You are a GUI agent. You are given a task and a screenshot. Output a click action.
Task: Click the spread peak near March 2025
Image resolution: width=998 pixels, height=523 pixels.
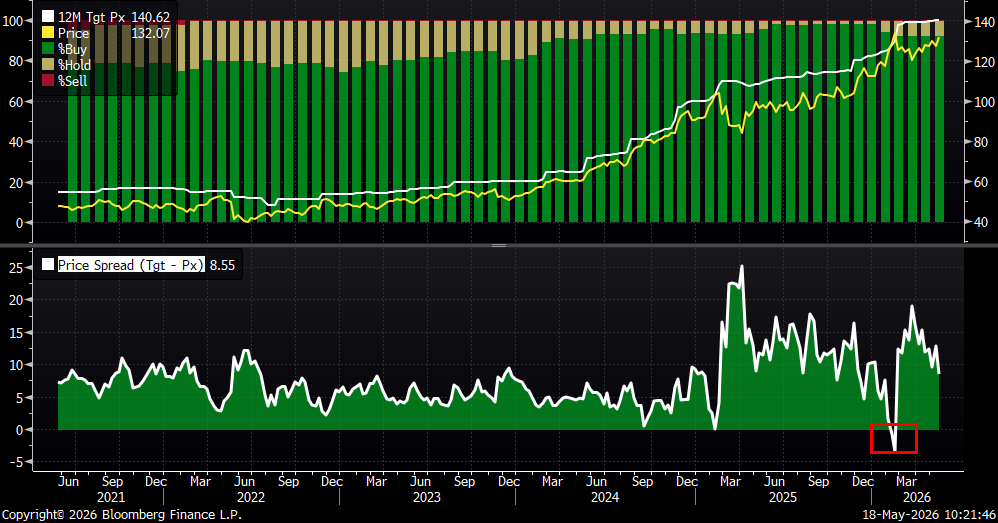741,267
